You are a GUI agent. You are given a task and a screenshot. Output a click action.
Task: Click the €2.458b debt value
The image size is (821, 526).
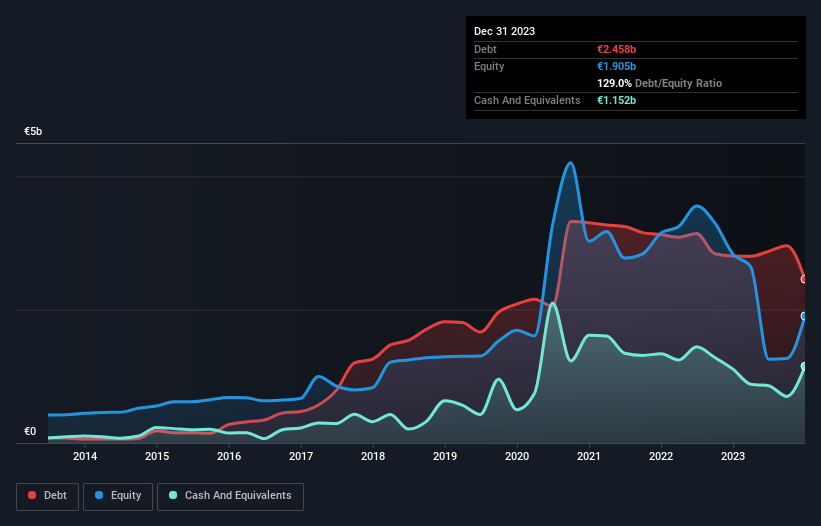tap(616, 49)
